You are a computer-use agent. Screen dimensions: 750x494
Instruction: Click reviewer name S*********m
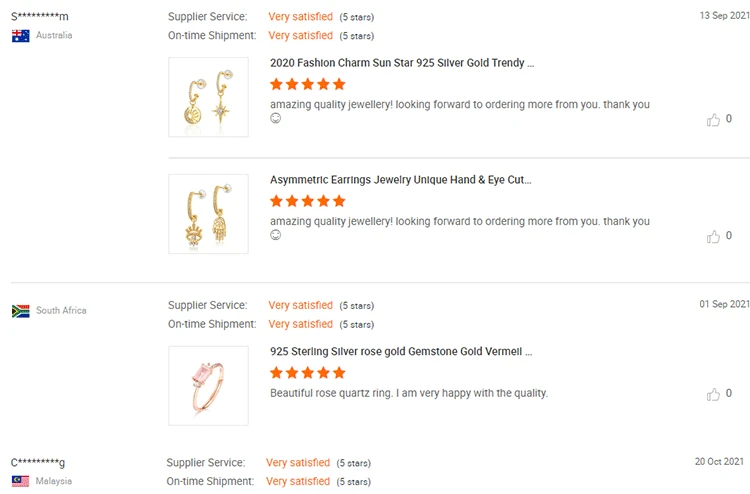click(x=40, y=17)
